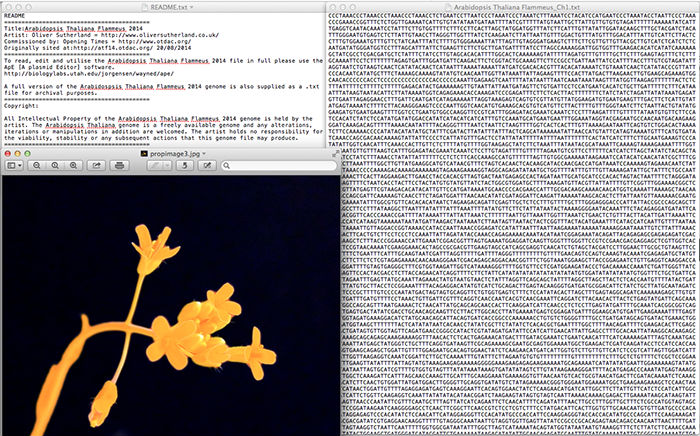Expand the arrow beside the highlight pen
Viewport: 700px width, 436px height.
coord(166,164)
